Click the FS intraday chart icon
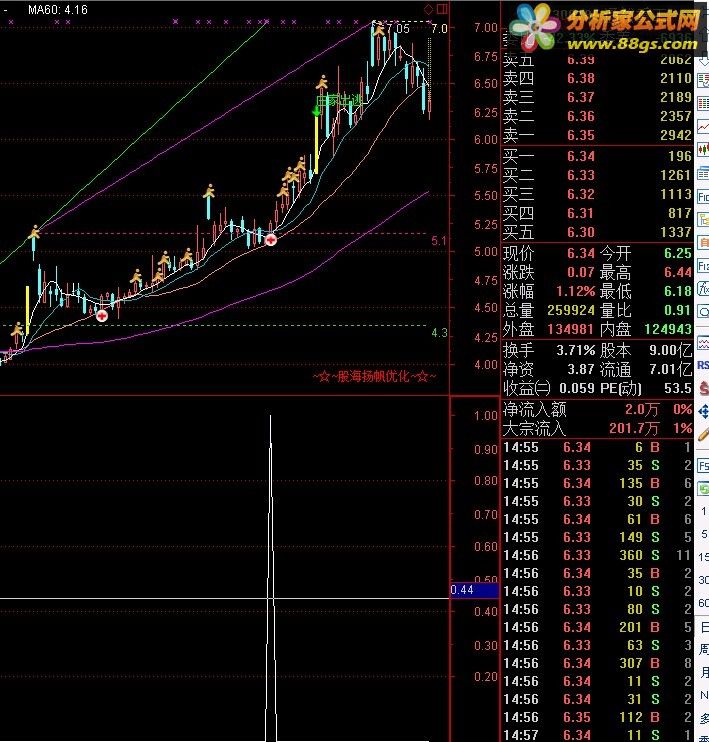 tap(703, 466)
